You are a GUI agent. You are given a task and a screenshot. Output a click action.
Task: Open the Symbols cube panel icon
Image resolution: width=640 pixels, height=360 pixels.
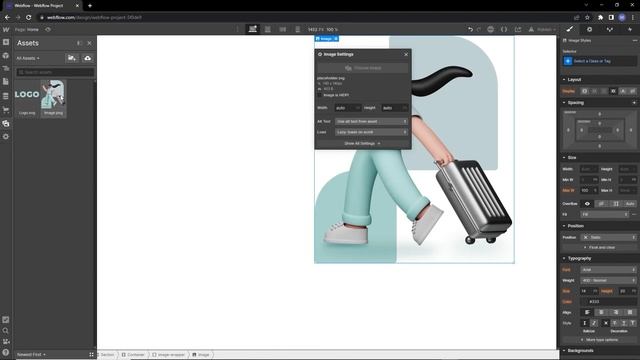click(6, 56)
